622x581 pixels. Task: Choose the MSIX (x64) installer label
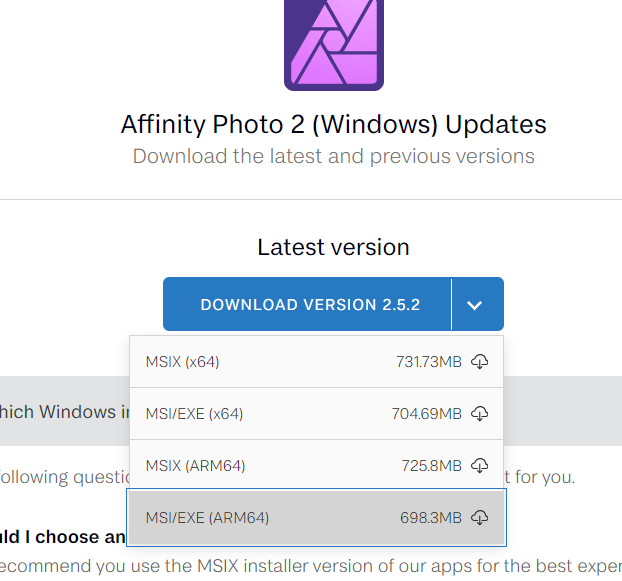coord(182,362)
